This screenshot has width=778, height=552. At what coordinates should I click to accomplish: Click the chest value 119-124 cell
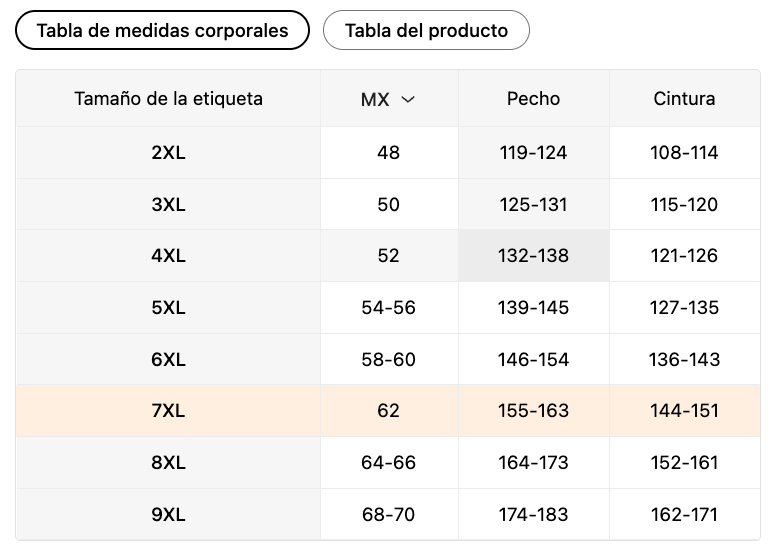tap(533, 152)
